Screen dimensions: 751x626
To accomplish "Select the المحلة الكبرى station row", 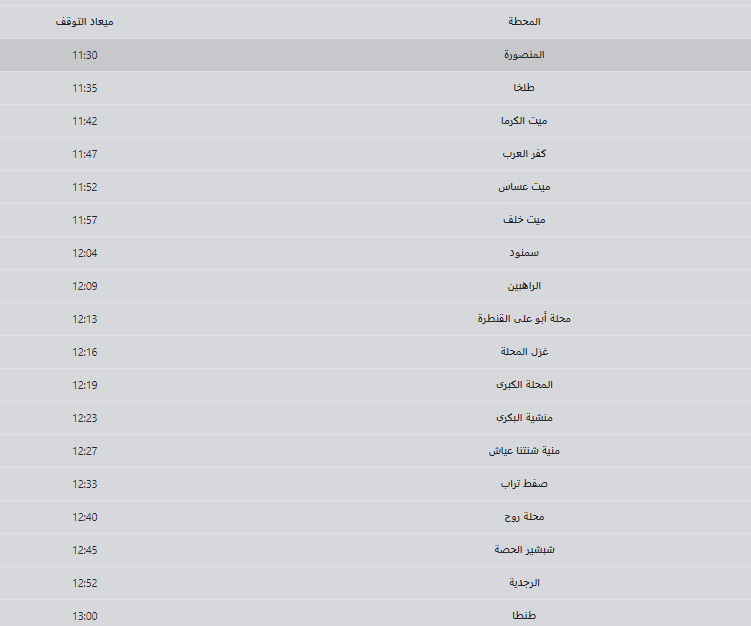I will point(376,385).
